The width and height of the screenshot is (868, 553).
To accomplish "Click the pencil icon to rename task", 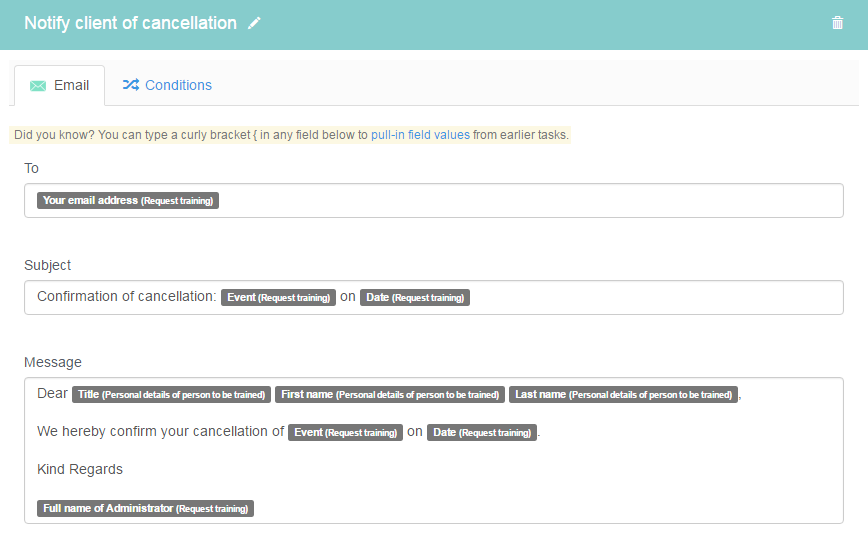I will click(254, 23).
